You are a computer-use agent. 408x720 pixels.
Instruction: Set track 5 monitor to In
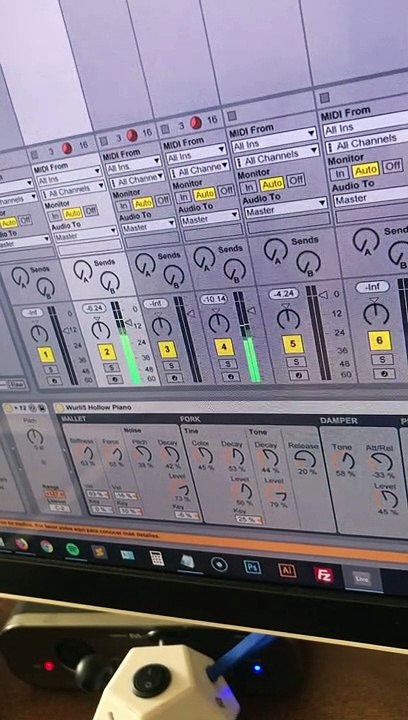click(248, 187)
